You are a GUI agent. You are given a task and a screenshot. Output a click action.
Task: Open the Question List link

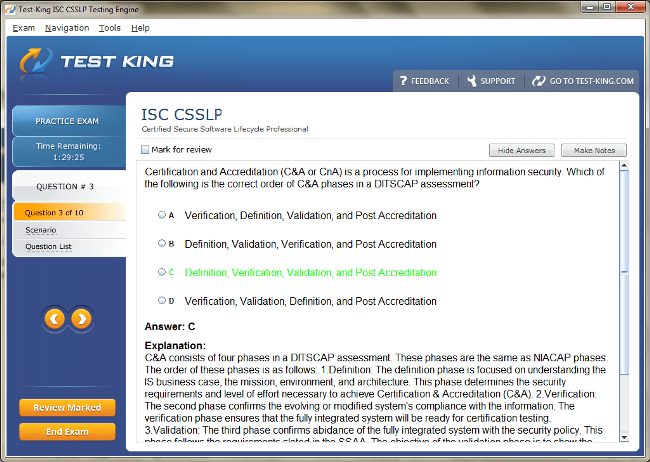tap(48, 246)
